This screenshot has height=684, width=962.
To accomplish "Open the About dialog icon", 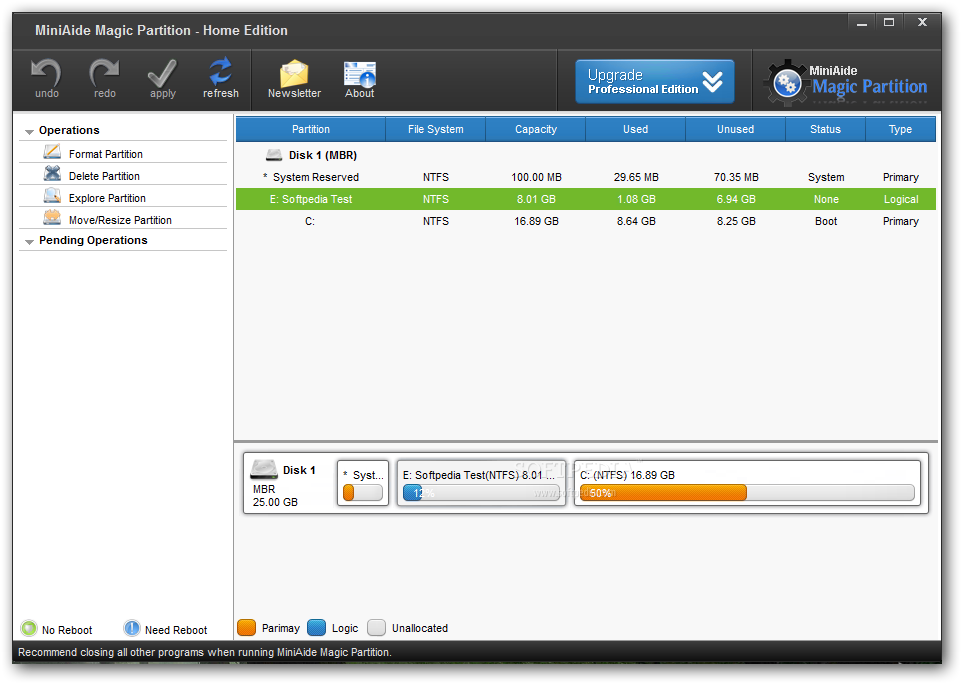I will (360, 74).
